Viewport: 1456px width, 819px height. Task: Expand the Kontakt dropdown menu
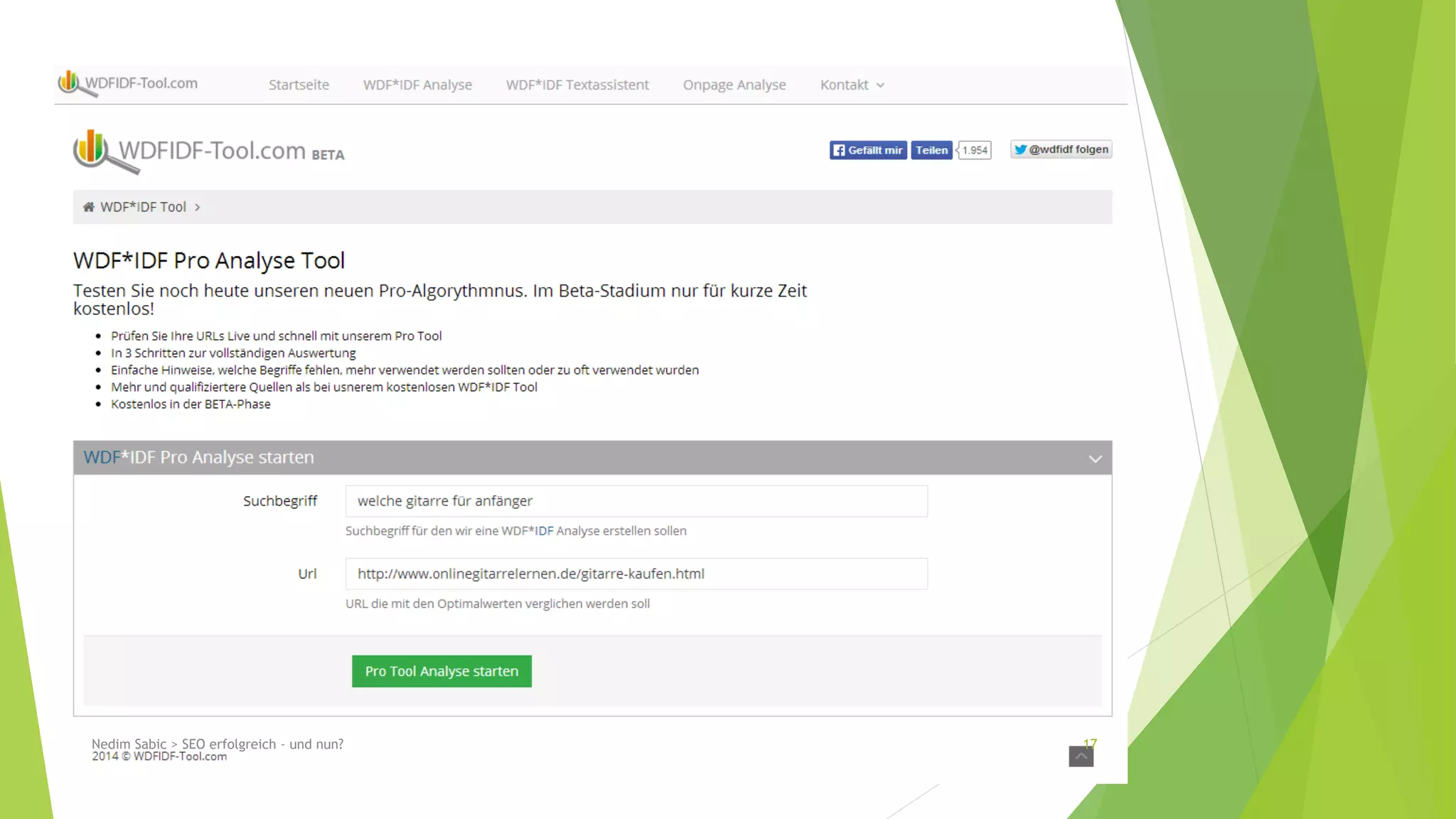852,85
